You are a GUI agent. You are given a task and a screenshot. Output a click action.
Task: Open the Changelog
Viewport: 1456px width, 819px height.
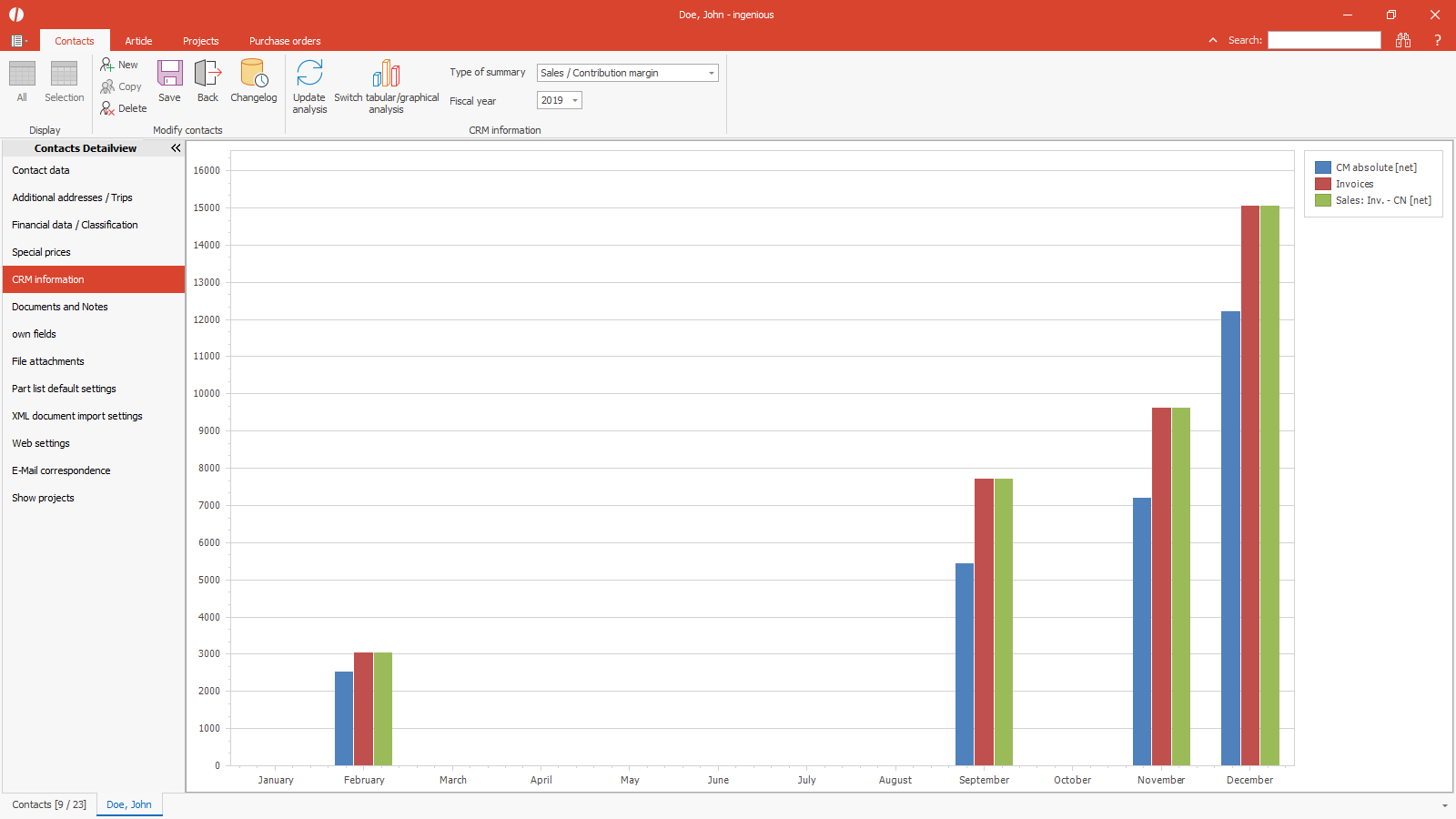[253, 74]
